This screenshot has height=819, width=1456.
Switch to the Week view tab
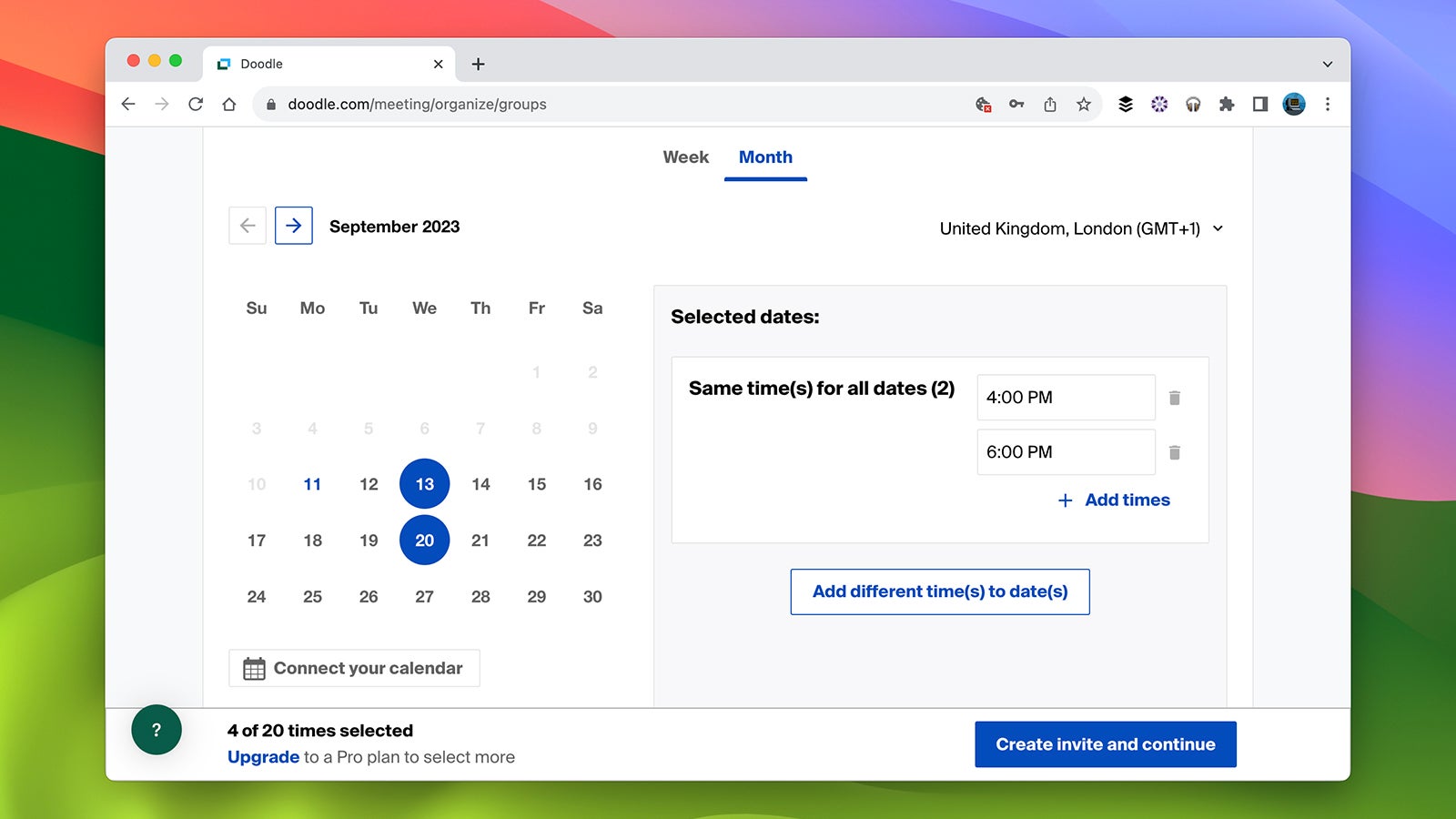point(685,157)
